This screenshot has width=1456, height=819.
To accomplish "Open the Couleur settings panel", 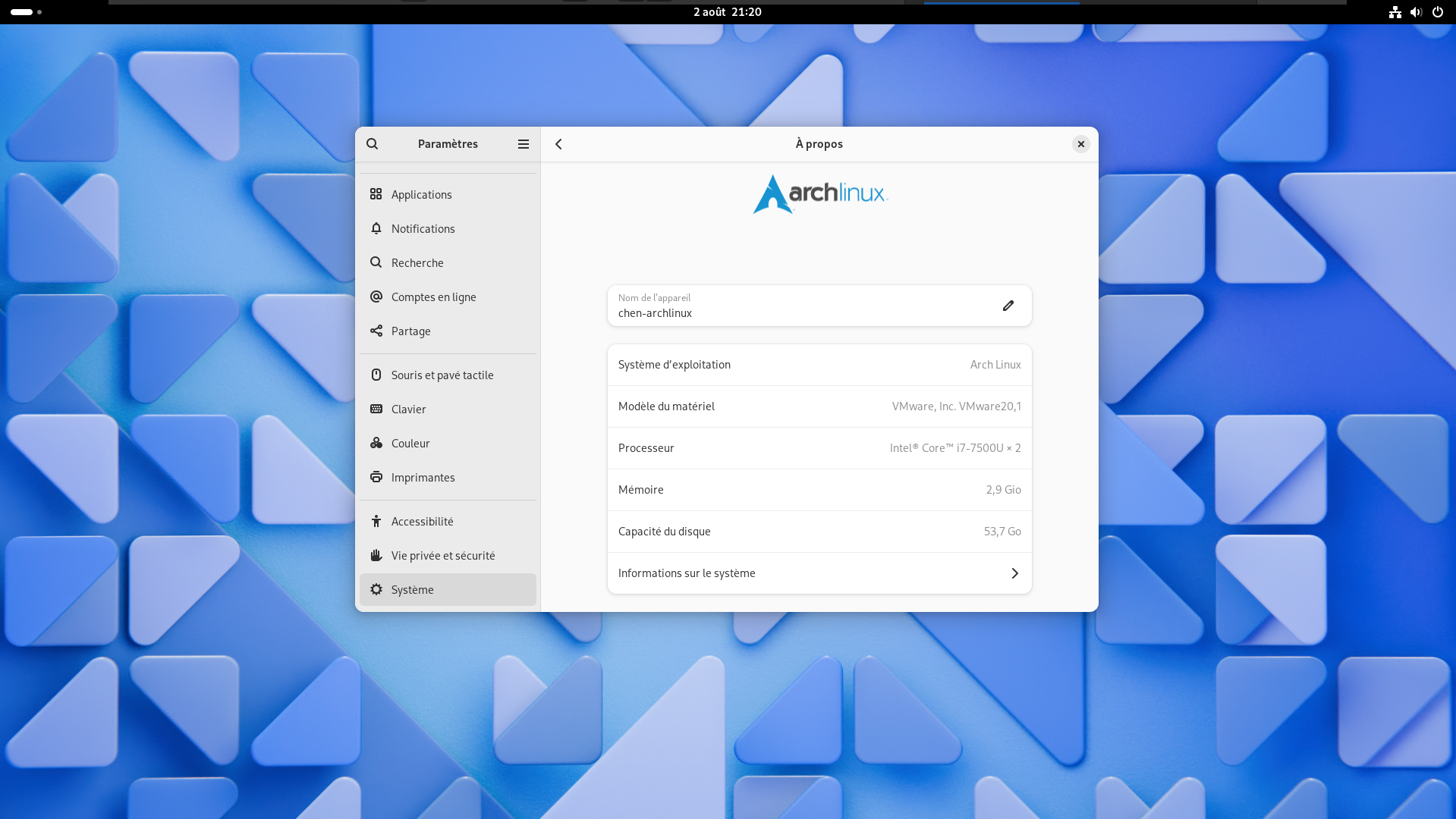I will point(448,443).
